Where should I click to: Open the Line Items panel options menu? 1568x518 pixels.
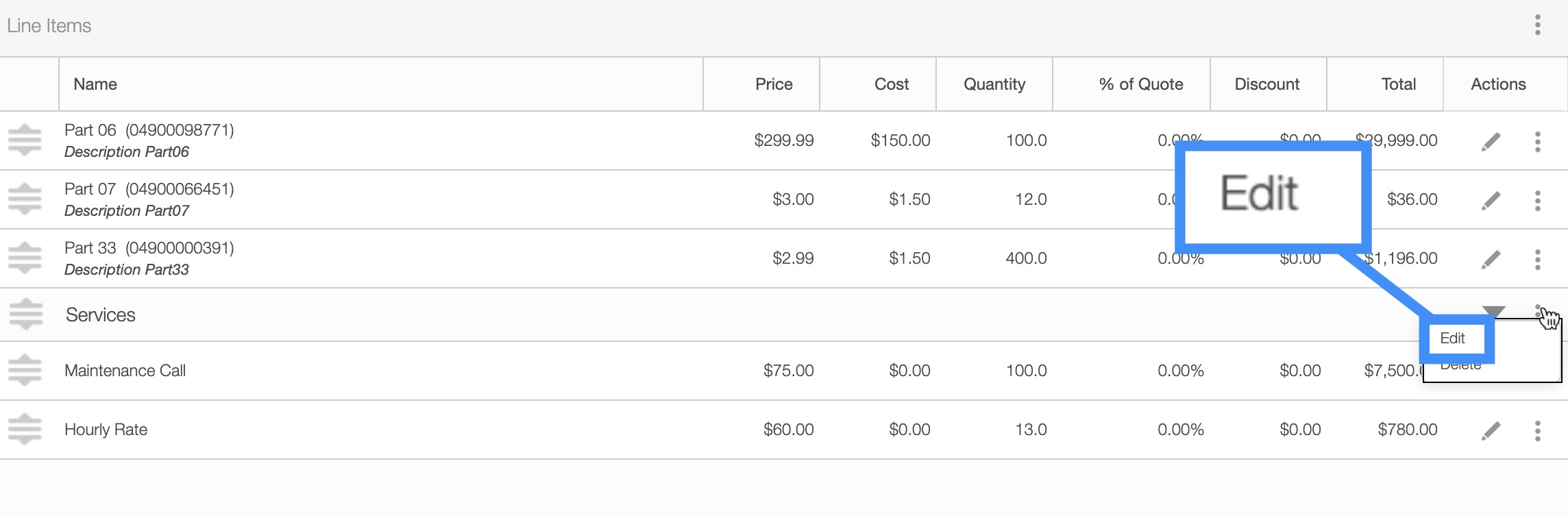coord(1538,25)
